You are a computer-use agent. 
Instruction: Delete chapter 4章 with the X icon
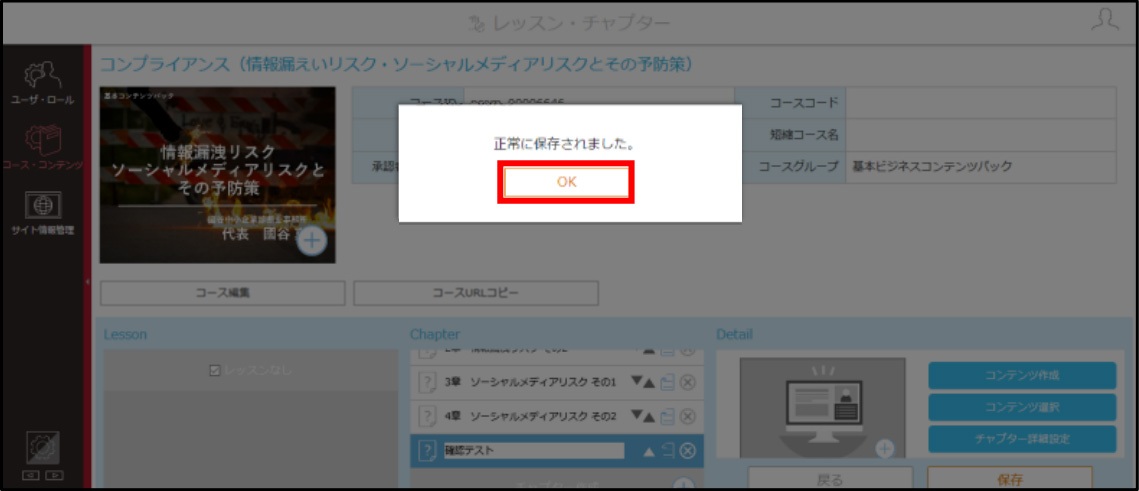(x=687, y=416)
